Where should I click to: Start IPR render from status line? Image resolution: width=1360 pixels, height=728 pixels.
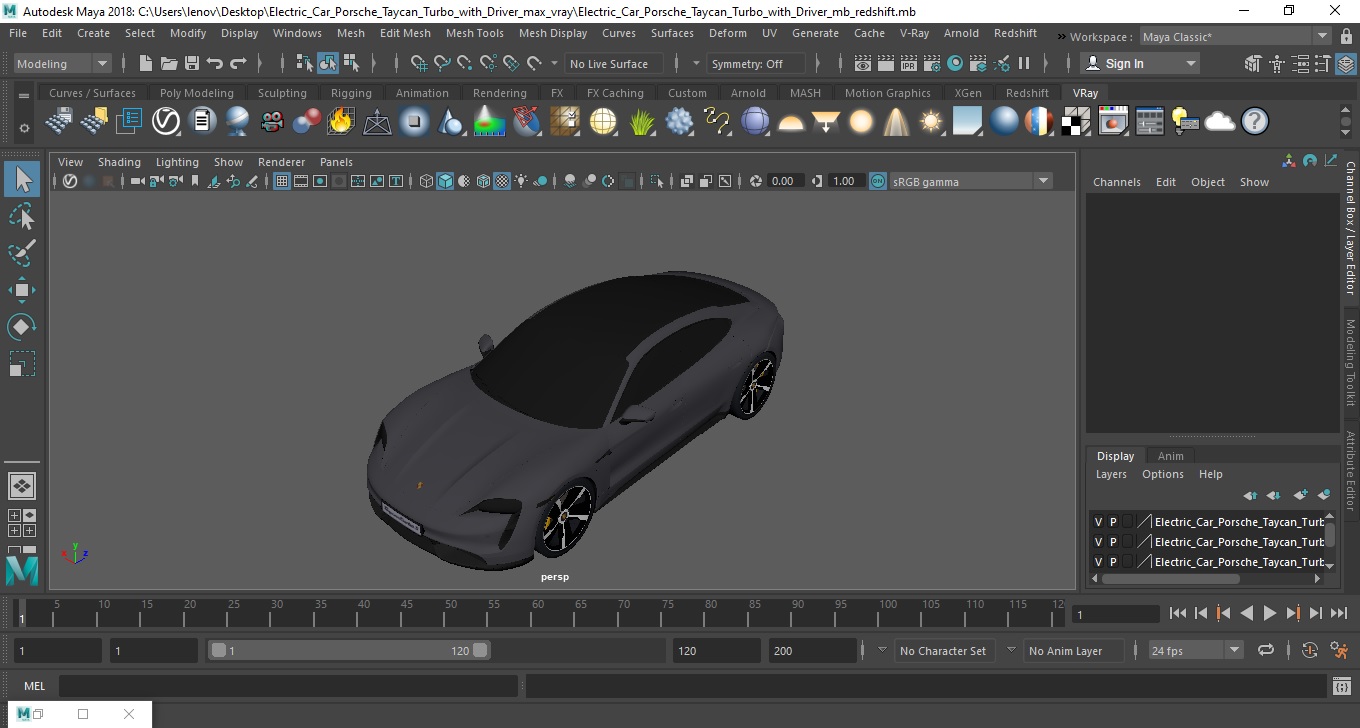pos(909,63)
